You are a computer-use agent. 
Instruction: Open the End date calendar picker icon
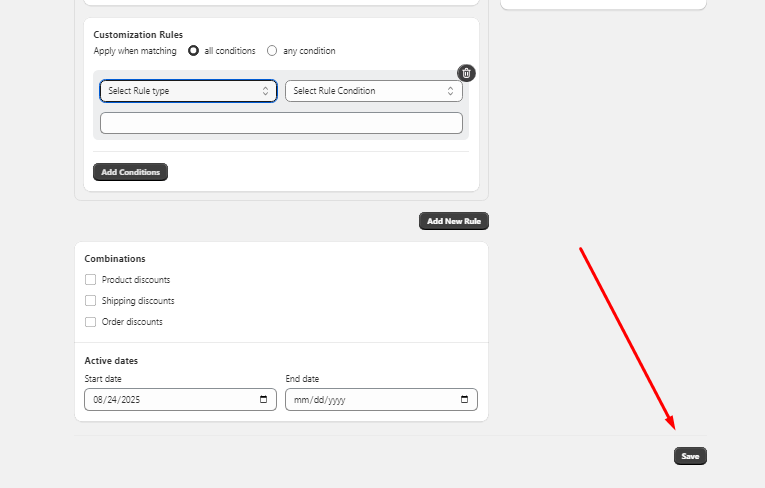(x=464, y=399)
